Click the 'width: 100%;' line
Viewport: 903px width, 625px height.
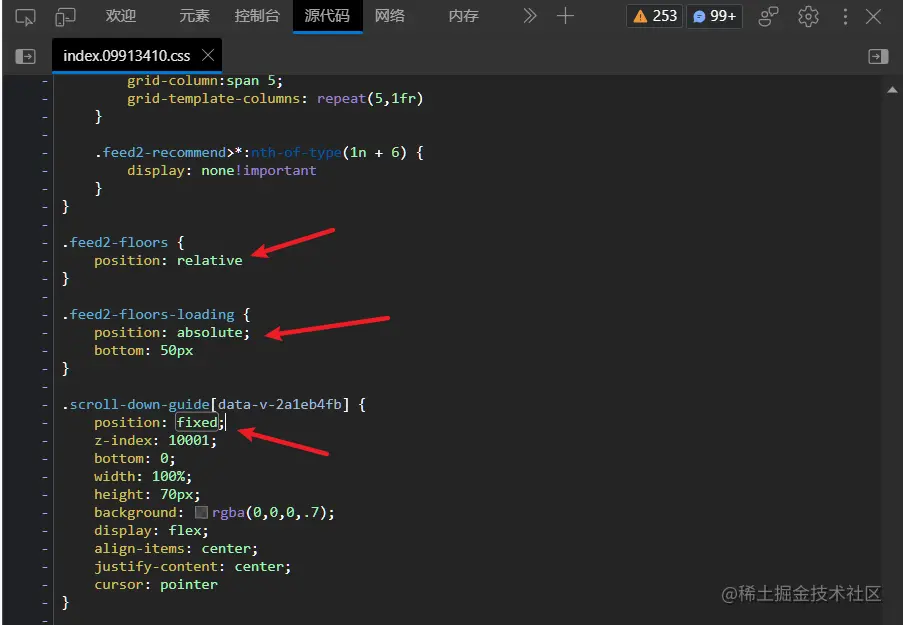point(143,476)
